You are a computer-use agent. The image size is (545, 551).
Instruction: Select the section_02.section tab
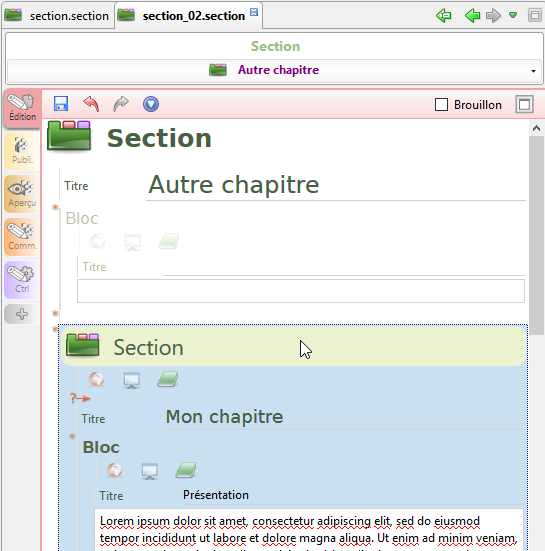click(x=188, y=15)
